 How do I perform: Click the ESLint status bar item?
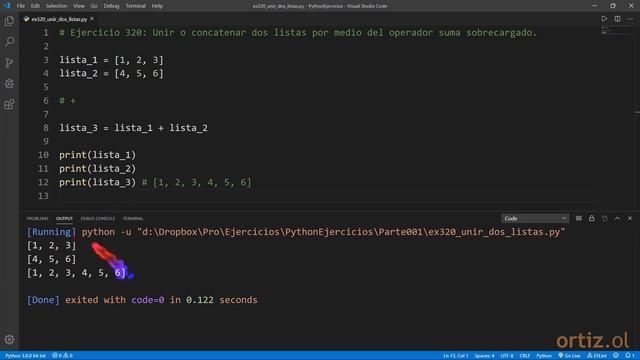point(596,356)
